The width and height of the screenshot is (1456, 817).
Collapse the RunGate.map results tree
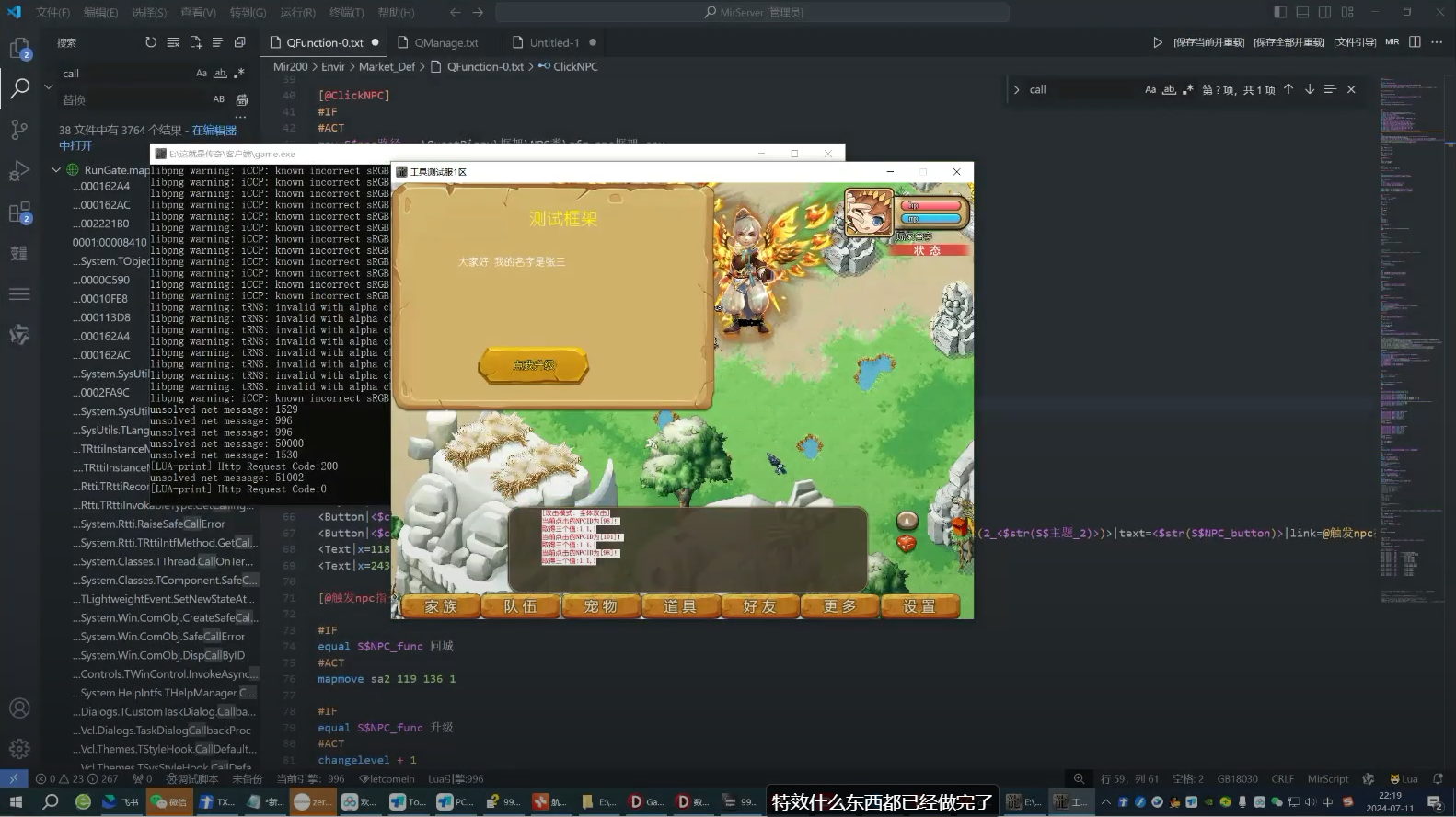point(56,170)
